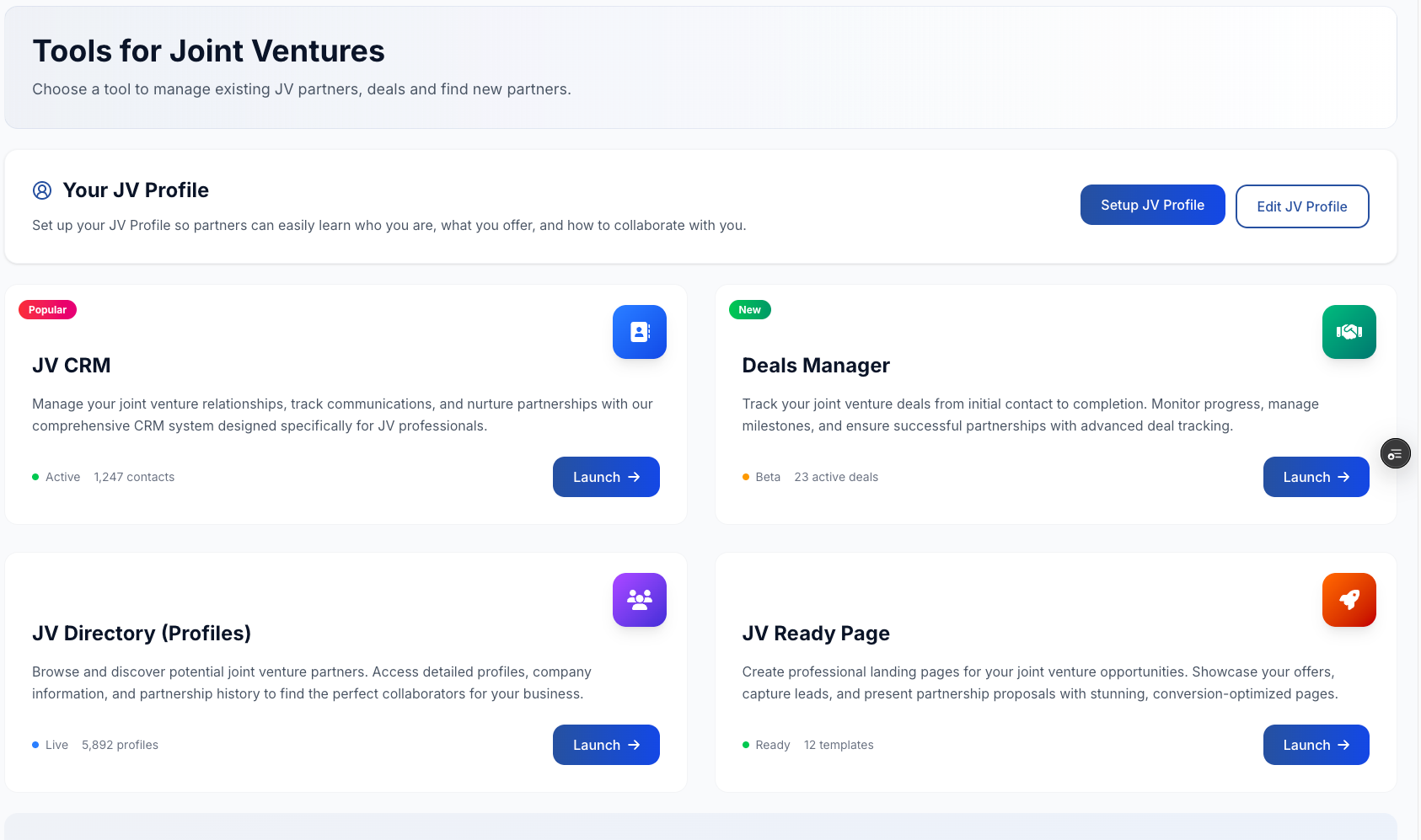This screenshot has height=840, width=1421.
Task: Click the green Active status indicator
Action: point(35,477)
